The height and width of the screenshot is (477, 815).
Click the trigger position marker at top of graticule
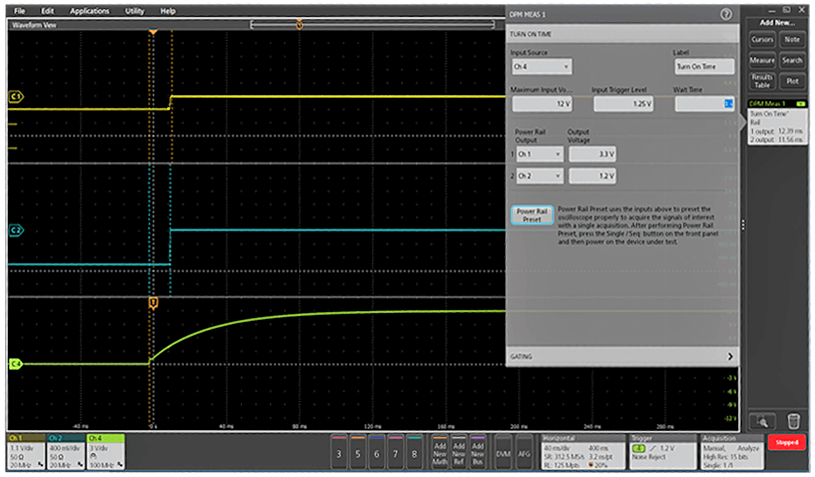(x=153, y=32)
